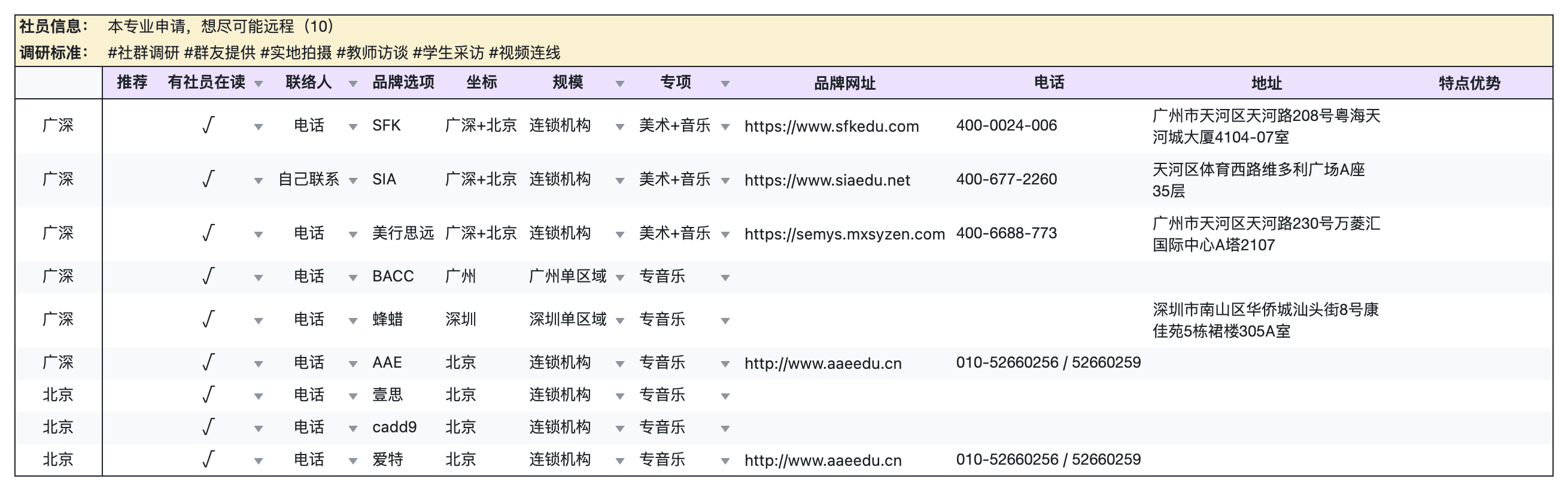The height and width of the screenshot is (491, 1568).
Task: Select the AAE row phone number cell
Action: coord(1048,362)
